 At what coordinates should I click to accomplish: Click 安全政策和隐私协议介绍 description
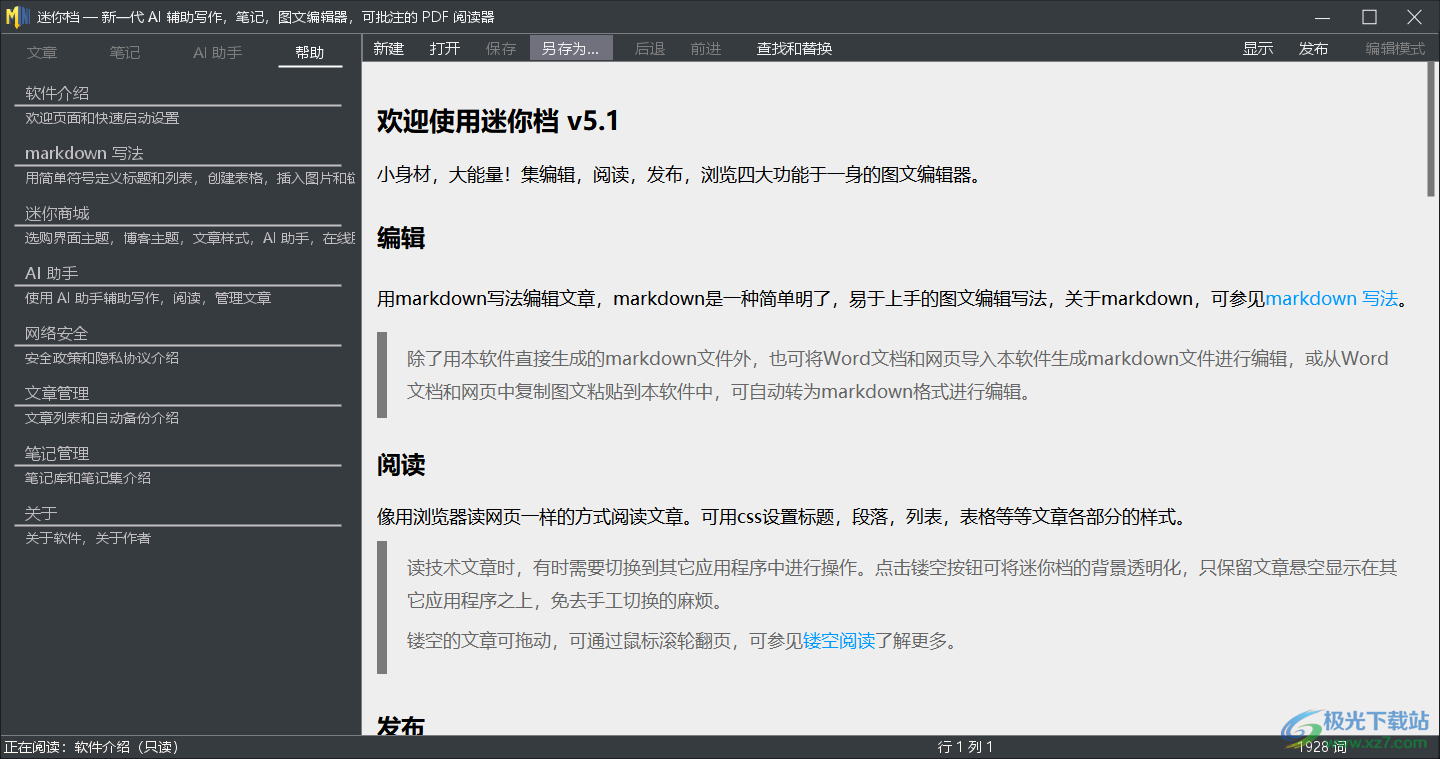tap(102, 358)
